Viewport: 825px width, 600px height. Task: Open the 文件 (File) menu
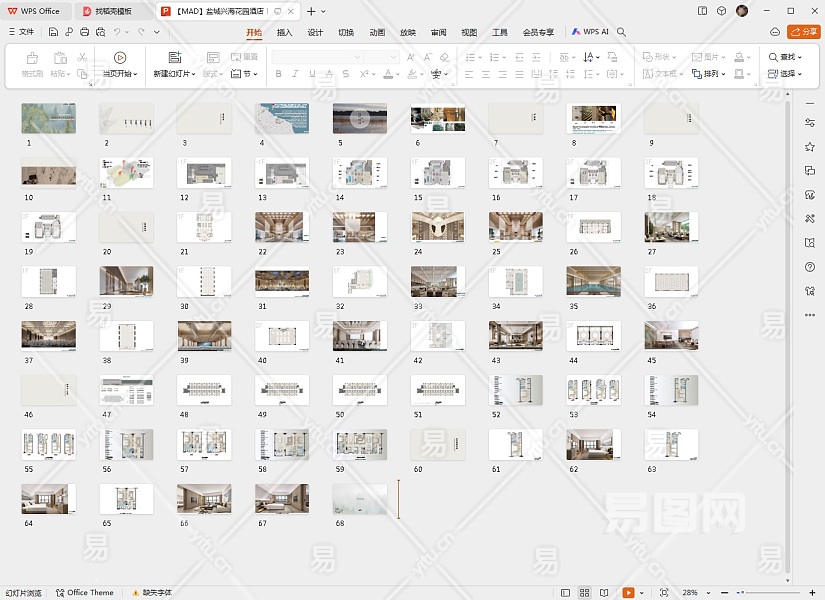click(20, 32)
